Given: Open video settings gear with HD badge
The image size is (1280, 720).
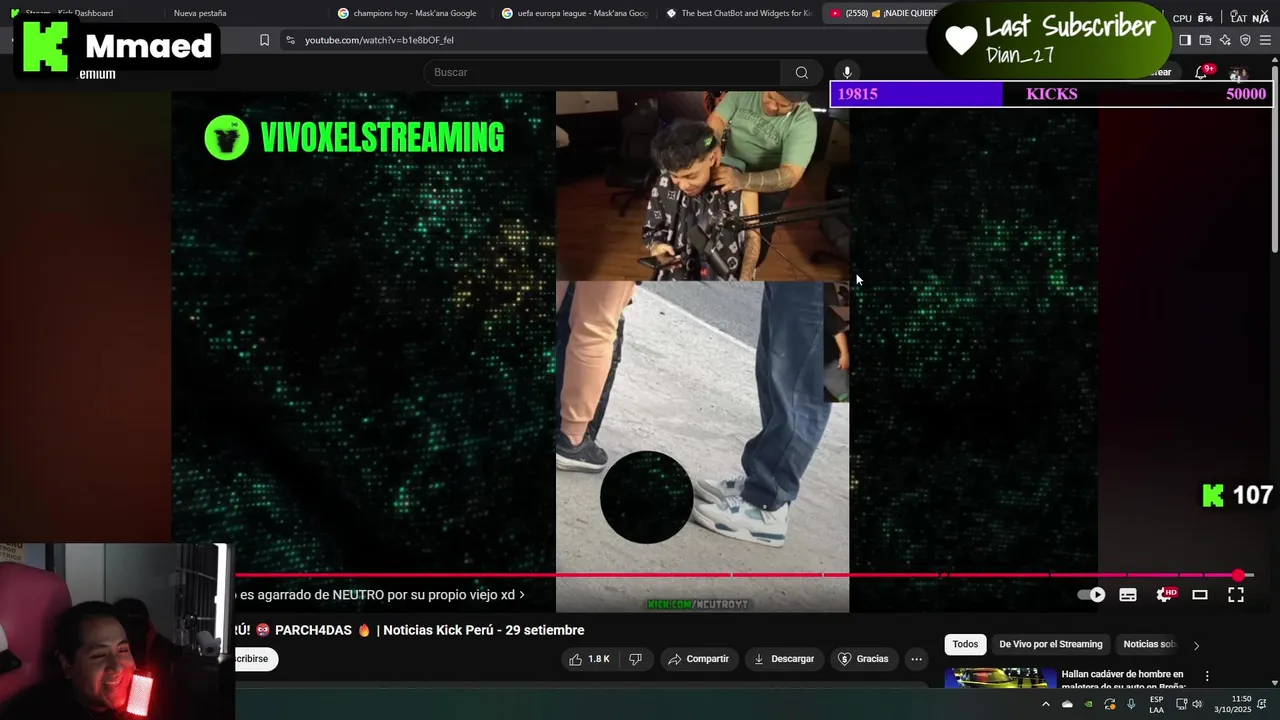Looking at the screenshot, I should coord(1165,594).
